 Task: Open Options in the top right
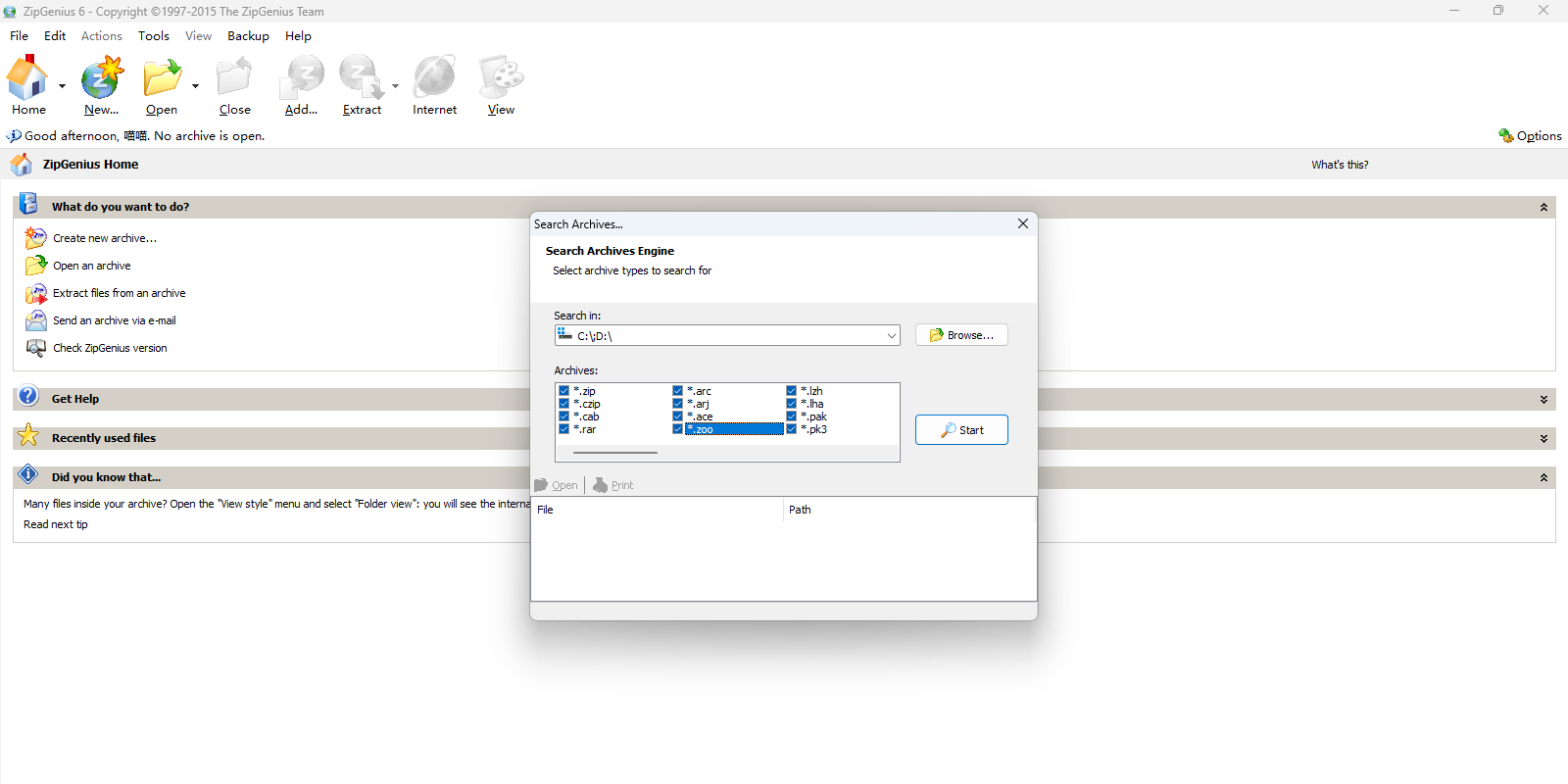pos(1530,136)
